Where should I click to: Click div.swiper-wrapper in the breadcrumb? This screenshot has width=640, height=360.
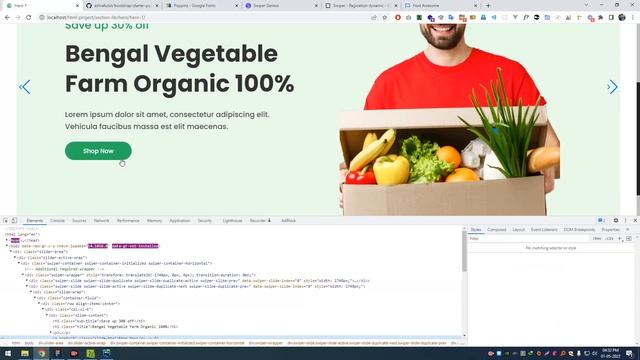pyautogui.click(x=266, y=343)
